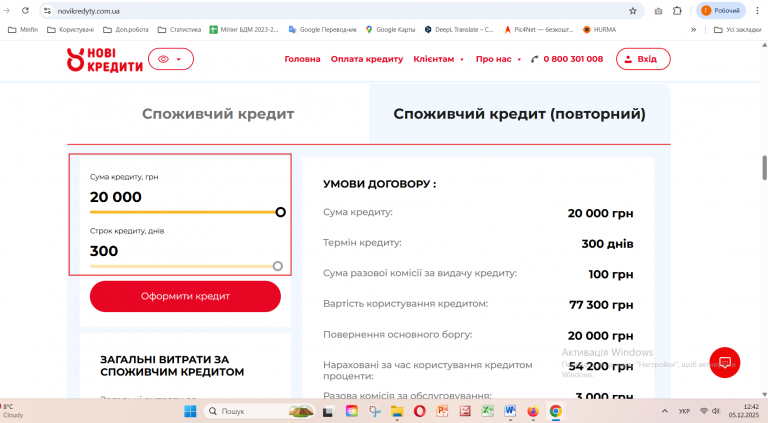The width and height of the screenshot is (768, 423).
Task: Switch the УКР keyboard language
Action: click(684, 411)
